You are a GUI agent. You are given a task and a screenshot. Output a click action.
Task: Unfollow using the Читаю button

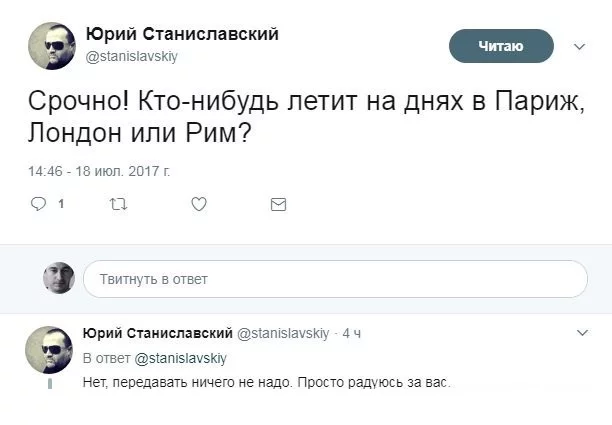coord(501,46)
